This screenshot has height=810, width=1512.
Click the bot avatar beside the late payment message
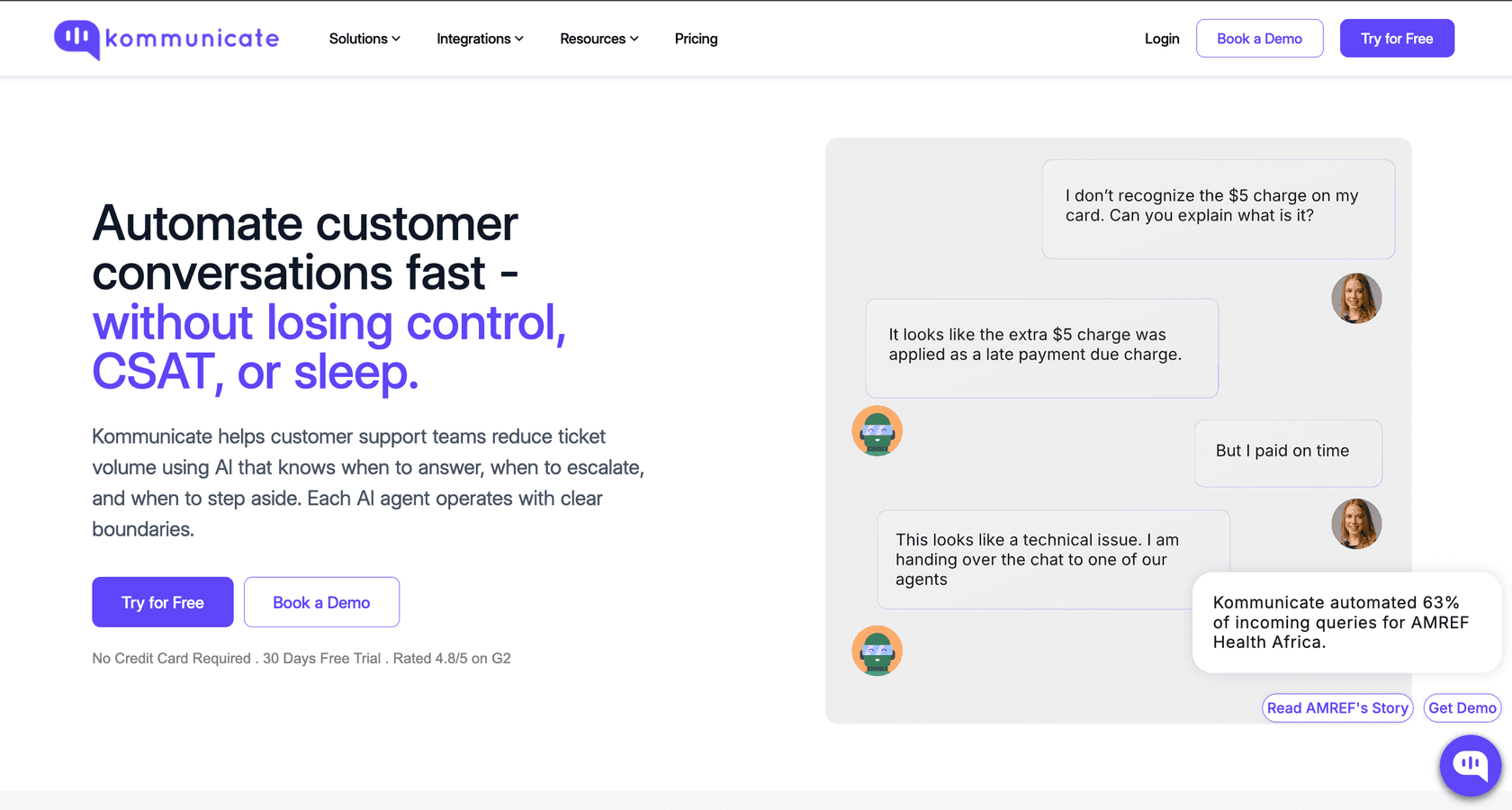pos(877,431)
